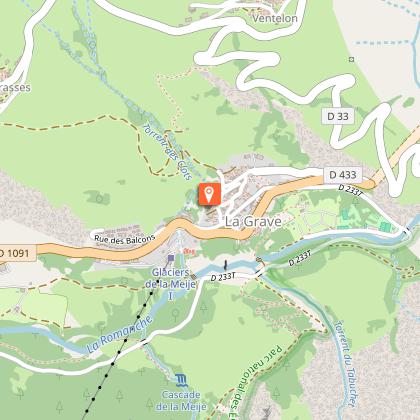The width and height of the screenshot is (420, 420).
Task: Click the Torrent du Tabuchet stream label
Action: coord(345,364)
